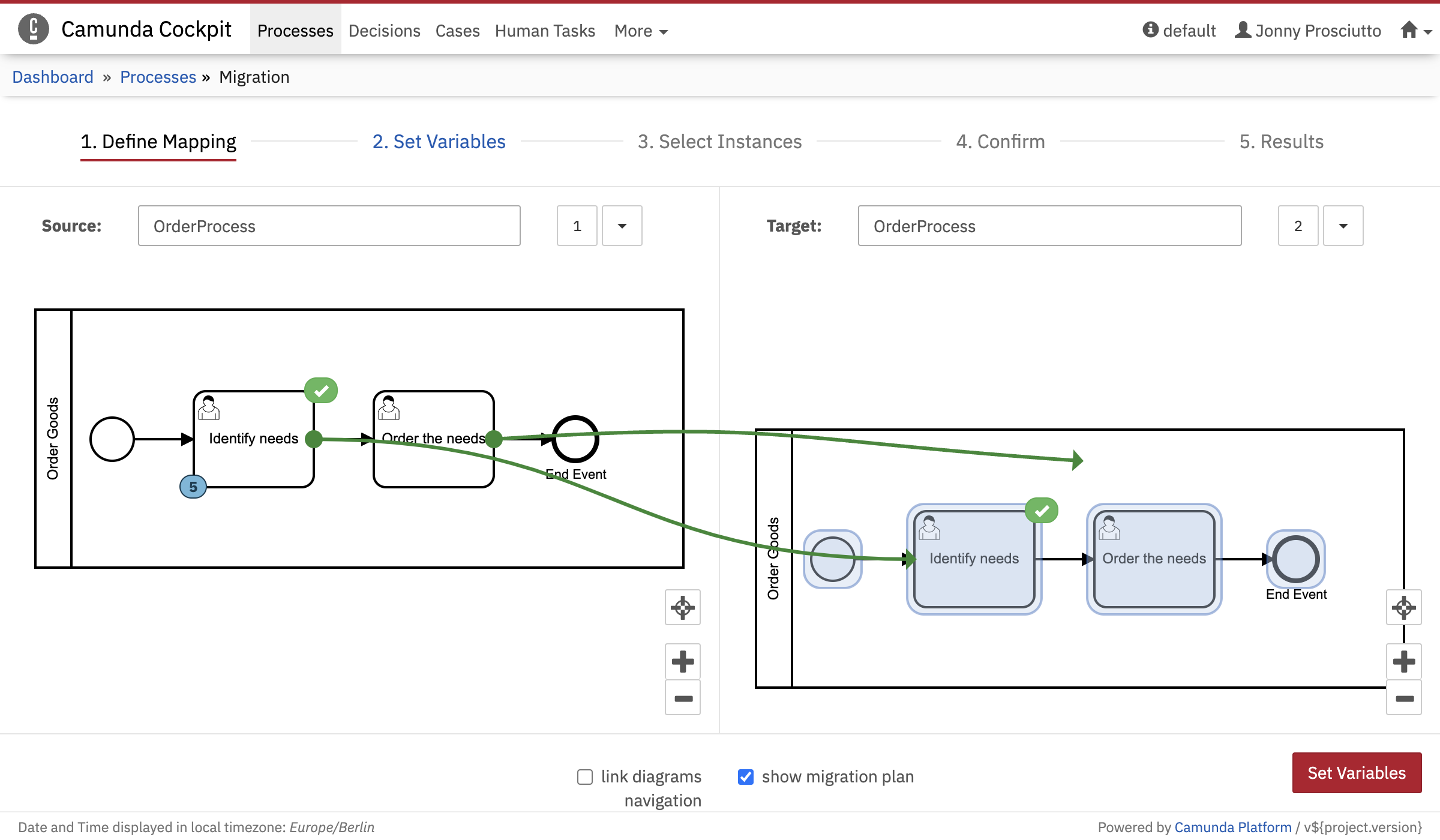Click Source OrderProcess input field

pos(329,226)
